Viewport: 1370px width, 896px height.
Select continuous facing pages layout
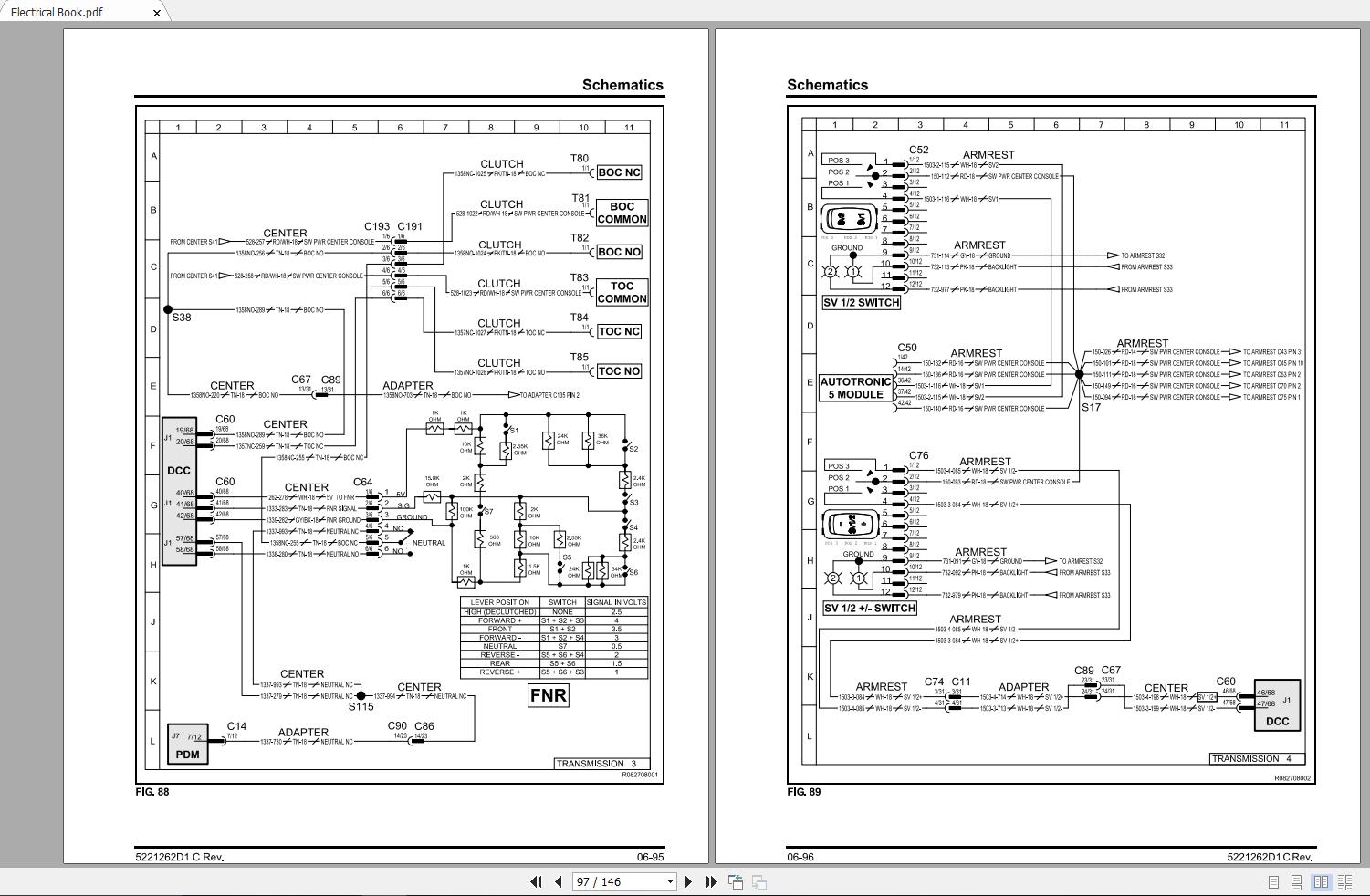[1344, 881]
